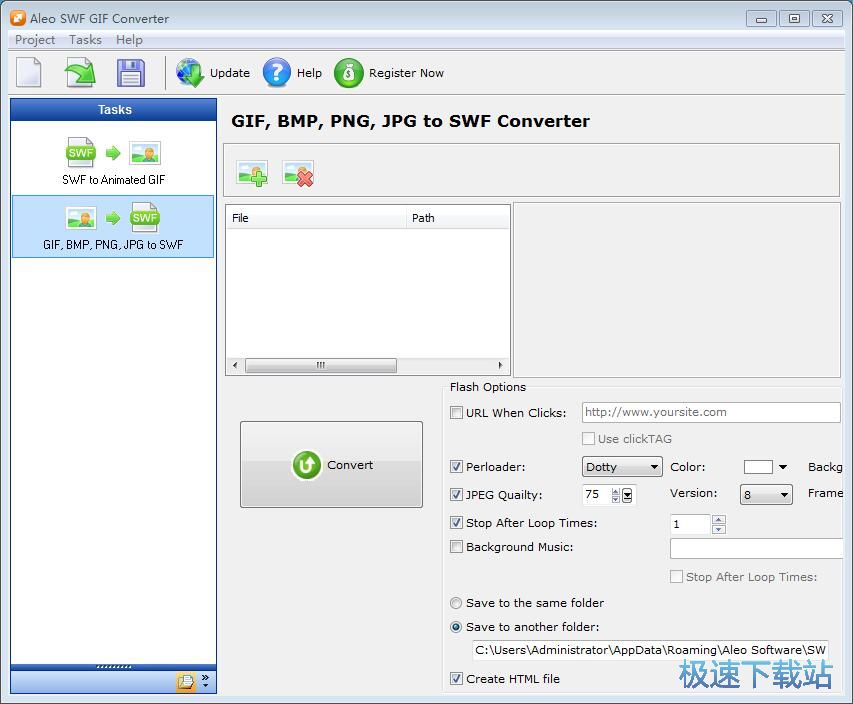Click the New Project blank page icon

(x=29, y=72)
